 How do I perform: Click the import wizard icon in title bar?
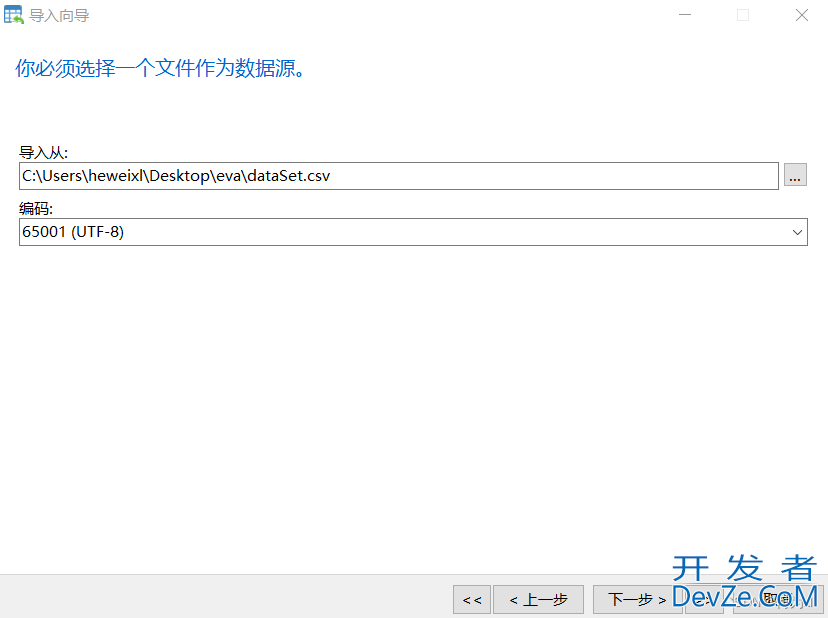(x=14, y=15)
